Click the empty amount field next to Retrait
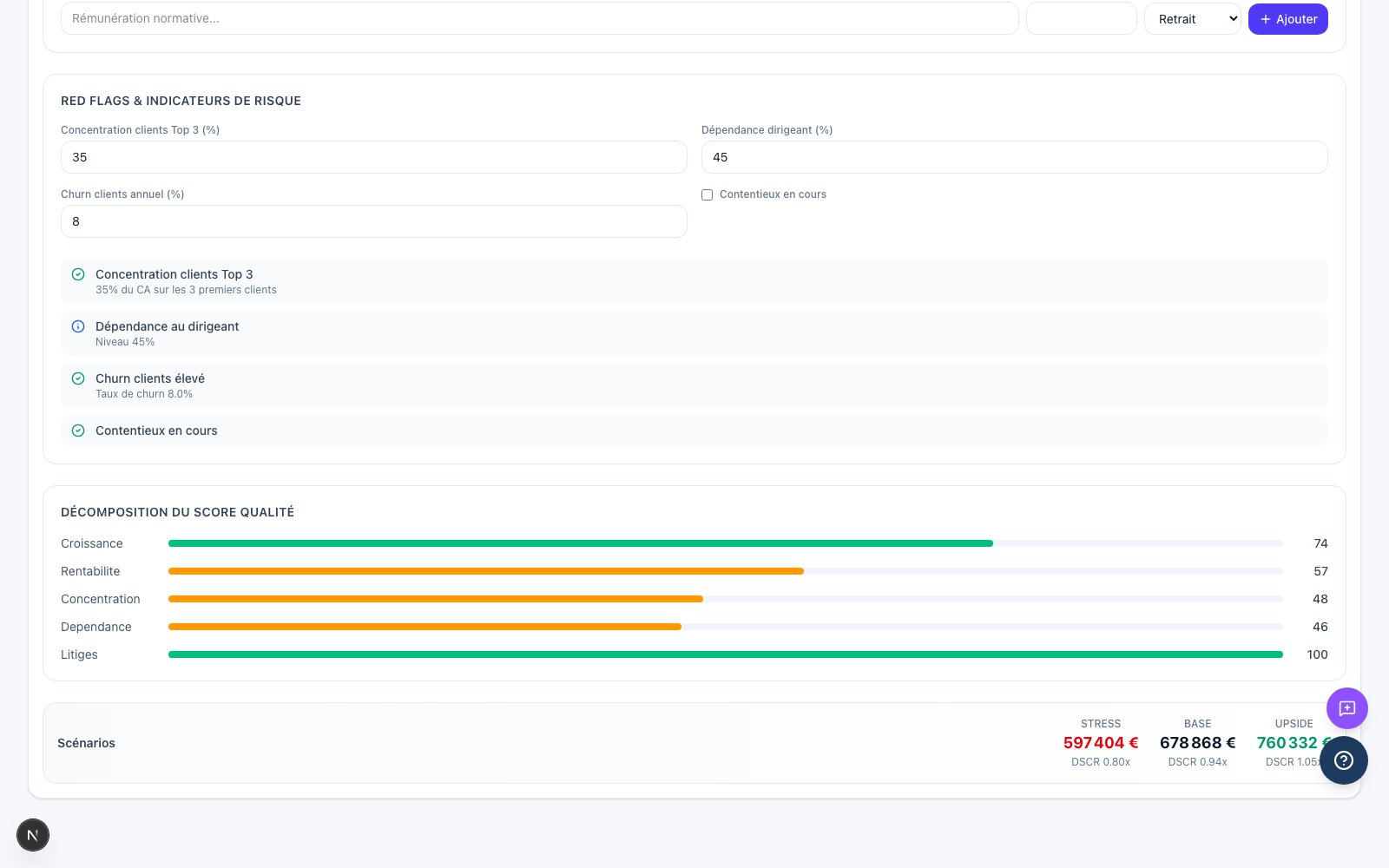The width and height of the screenshot is (1389, 868). [1082, 18]
